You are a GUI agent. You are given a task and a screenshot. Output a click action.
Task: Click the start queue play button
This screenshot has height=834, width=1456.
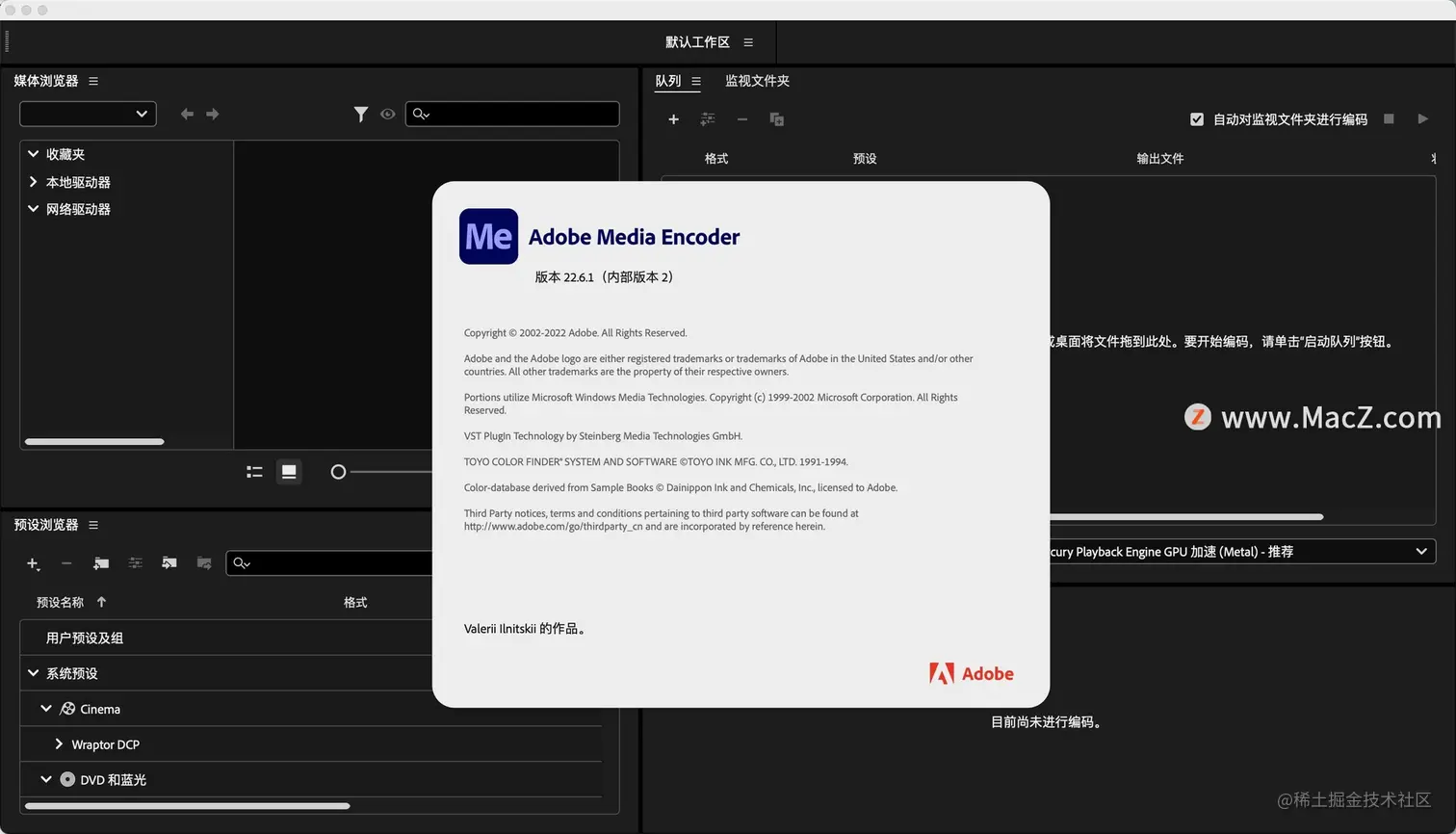1423,119
